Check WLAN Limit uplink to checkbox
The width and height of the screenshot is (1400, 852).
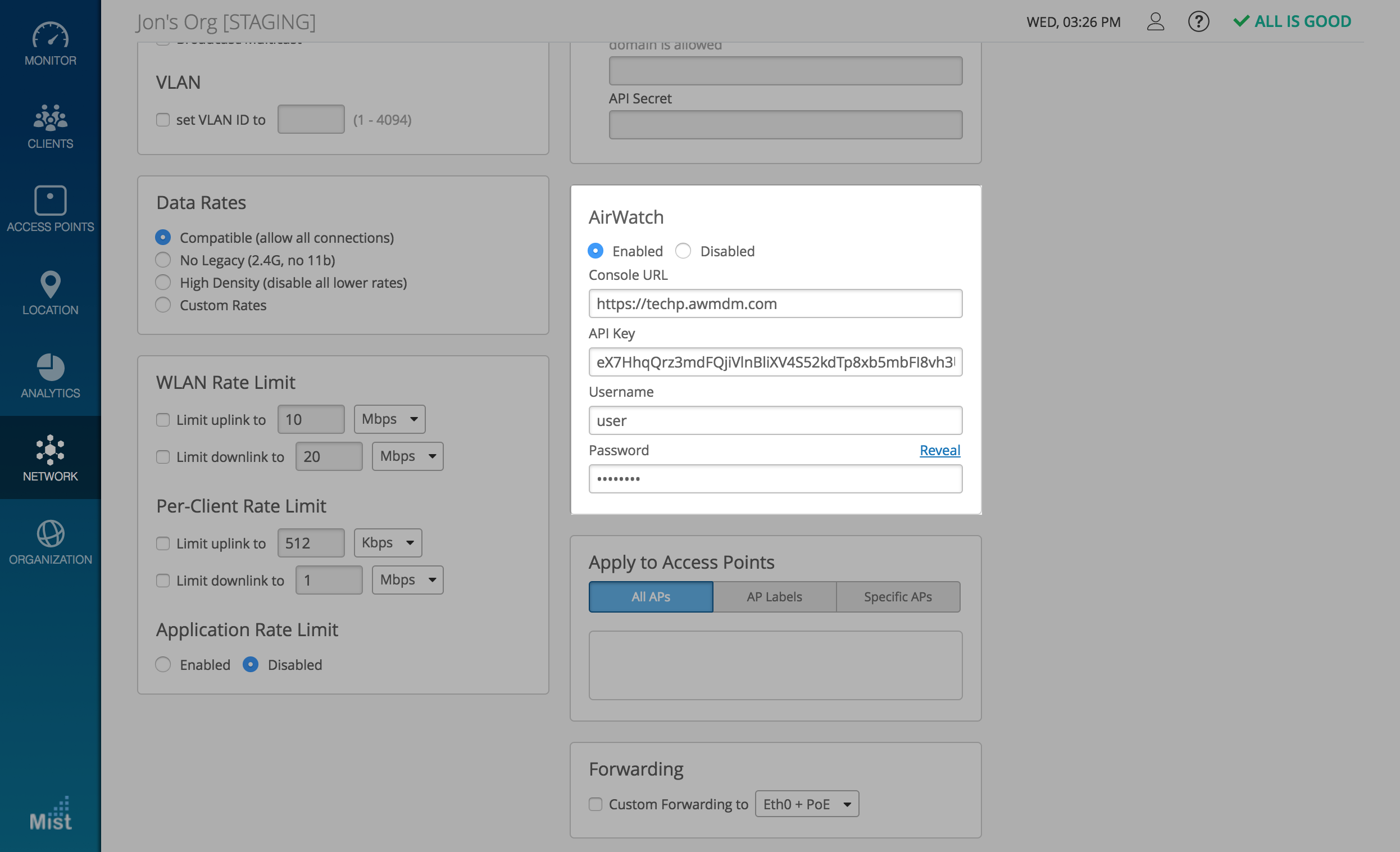pyautogui.click(x=163, y=419)
